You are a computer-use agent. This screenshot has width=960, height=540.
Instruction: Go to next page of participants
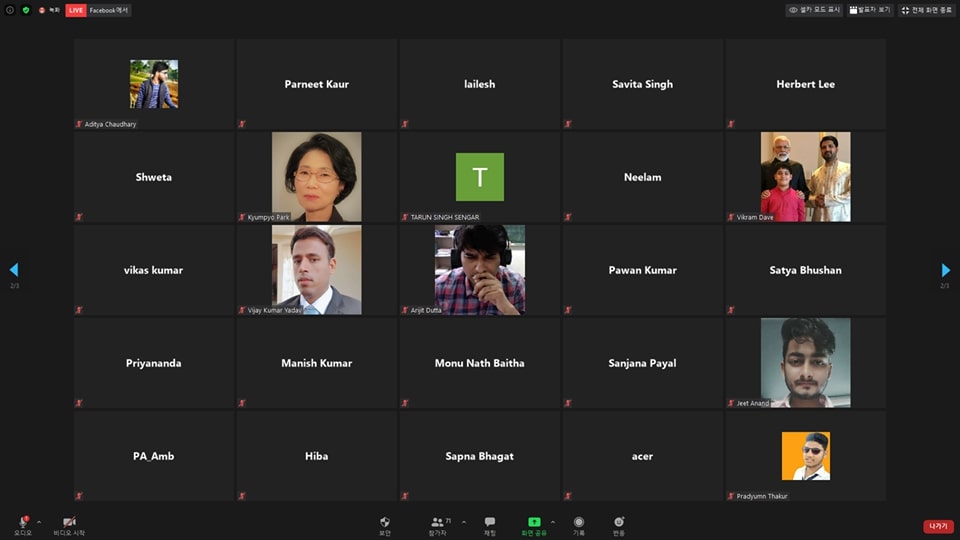(x=945, y=270)
